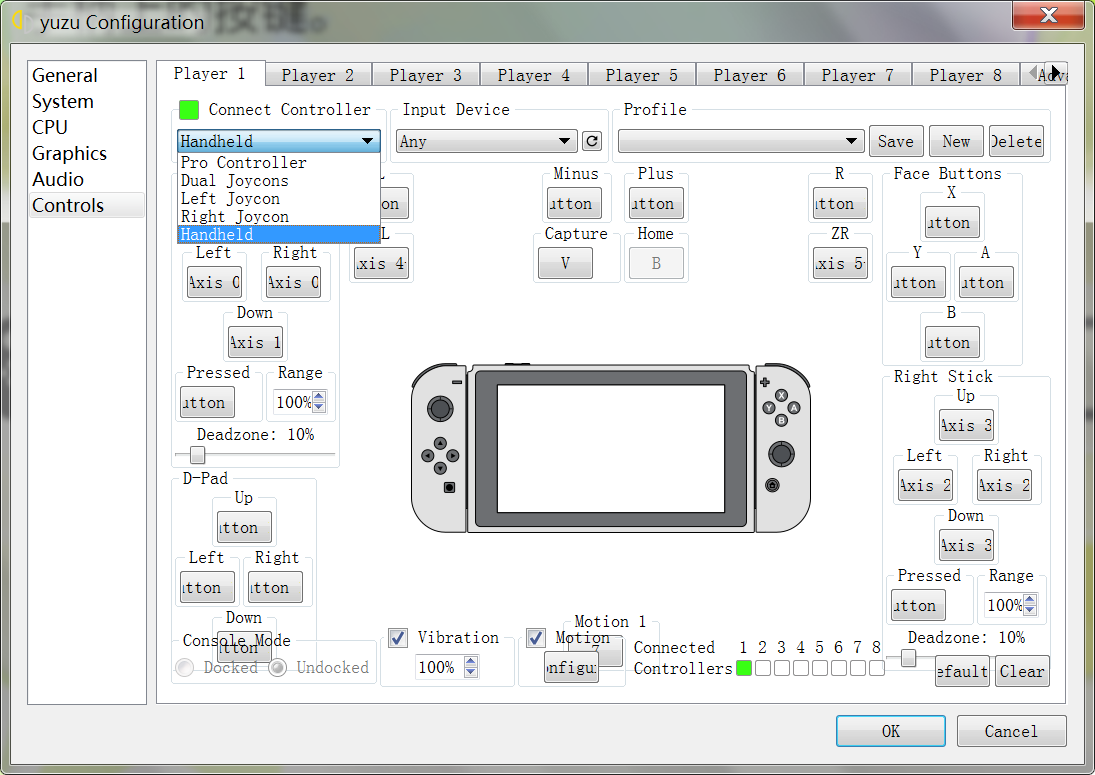Image resolution: width=1095 pixels, height=775 pixels.
Task: Click the Face Buttons X mapping button
Action: 952,222
